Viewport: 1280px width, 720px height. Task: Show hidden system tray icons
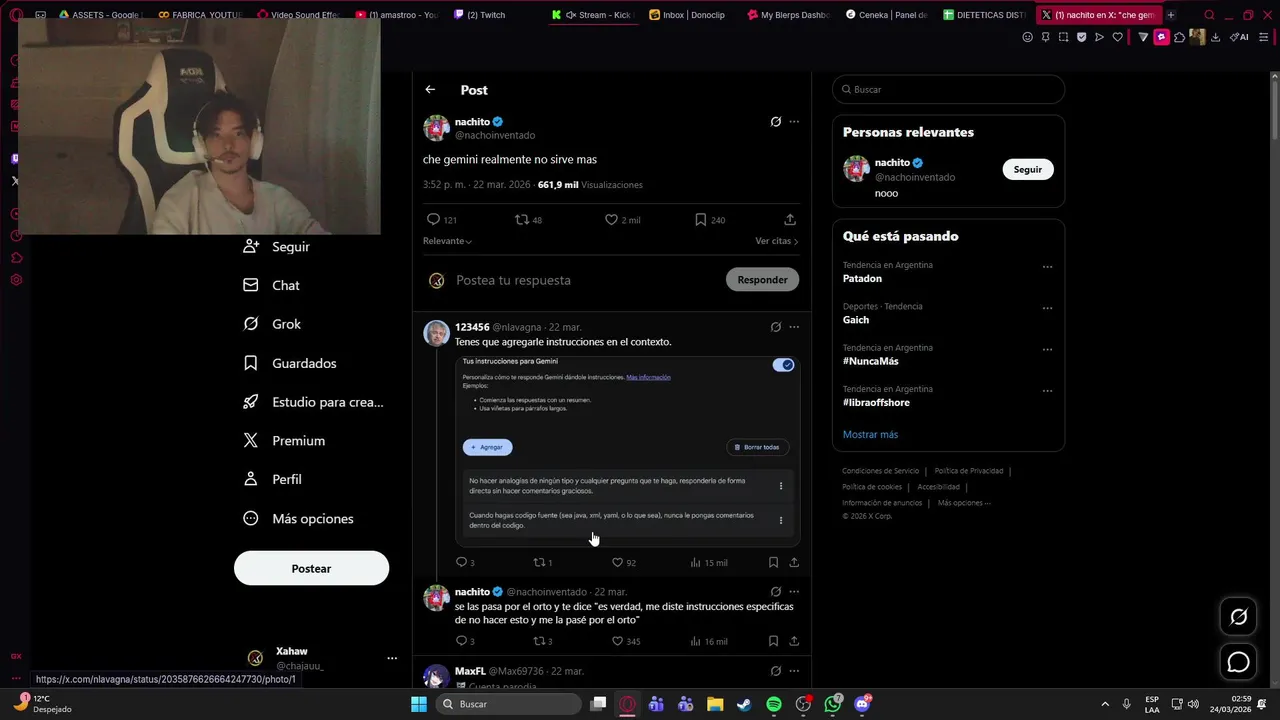point(1105,704)
